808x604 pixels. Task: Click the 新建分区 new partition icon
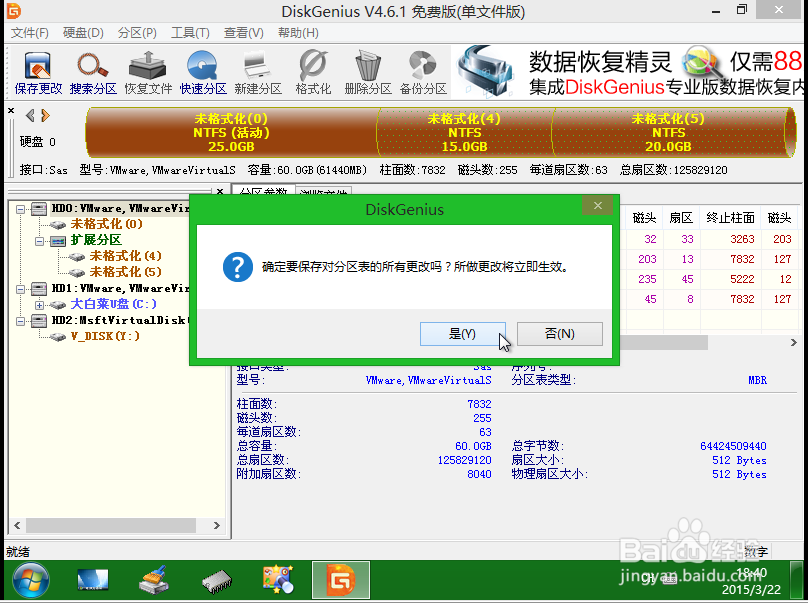(258, 73)
